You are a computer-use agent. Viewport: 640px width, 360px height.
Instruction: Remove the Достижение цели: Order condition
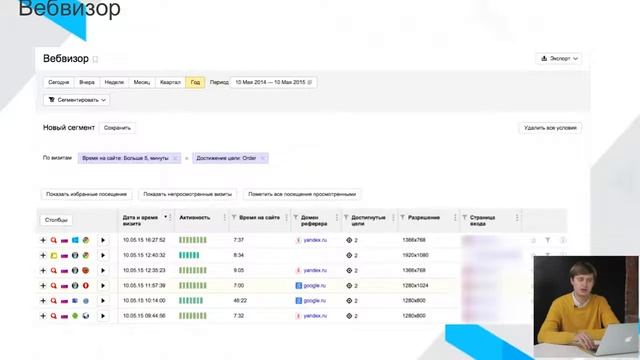pos(263,158)
